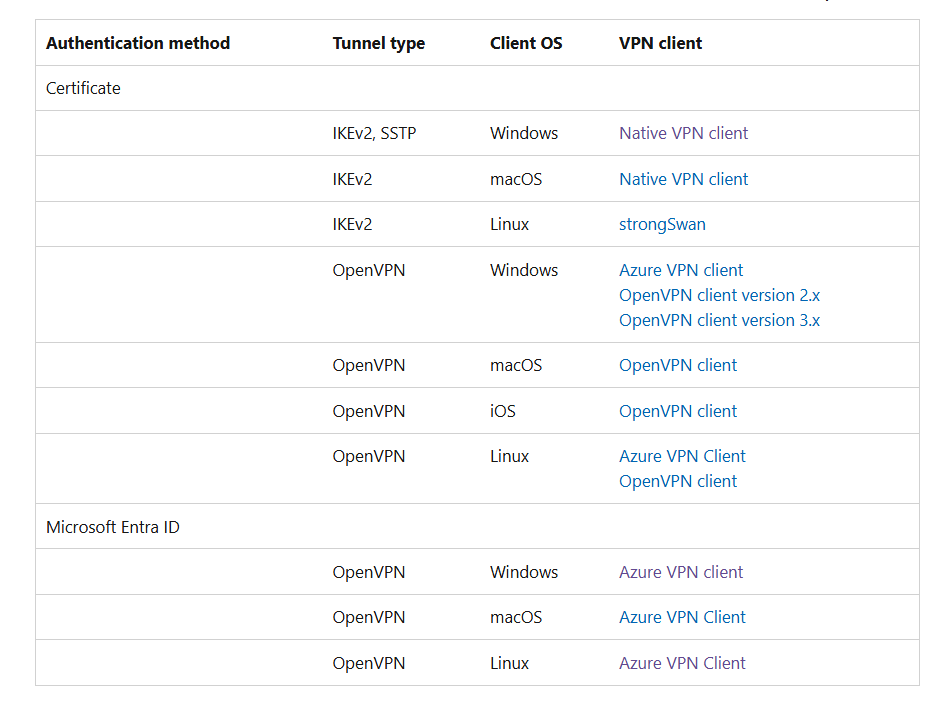Open the Azure VPN client link for Windows OpenVPN
Viewport: 950px width, 704px height.
(681, 270)
